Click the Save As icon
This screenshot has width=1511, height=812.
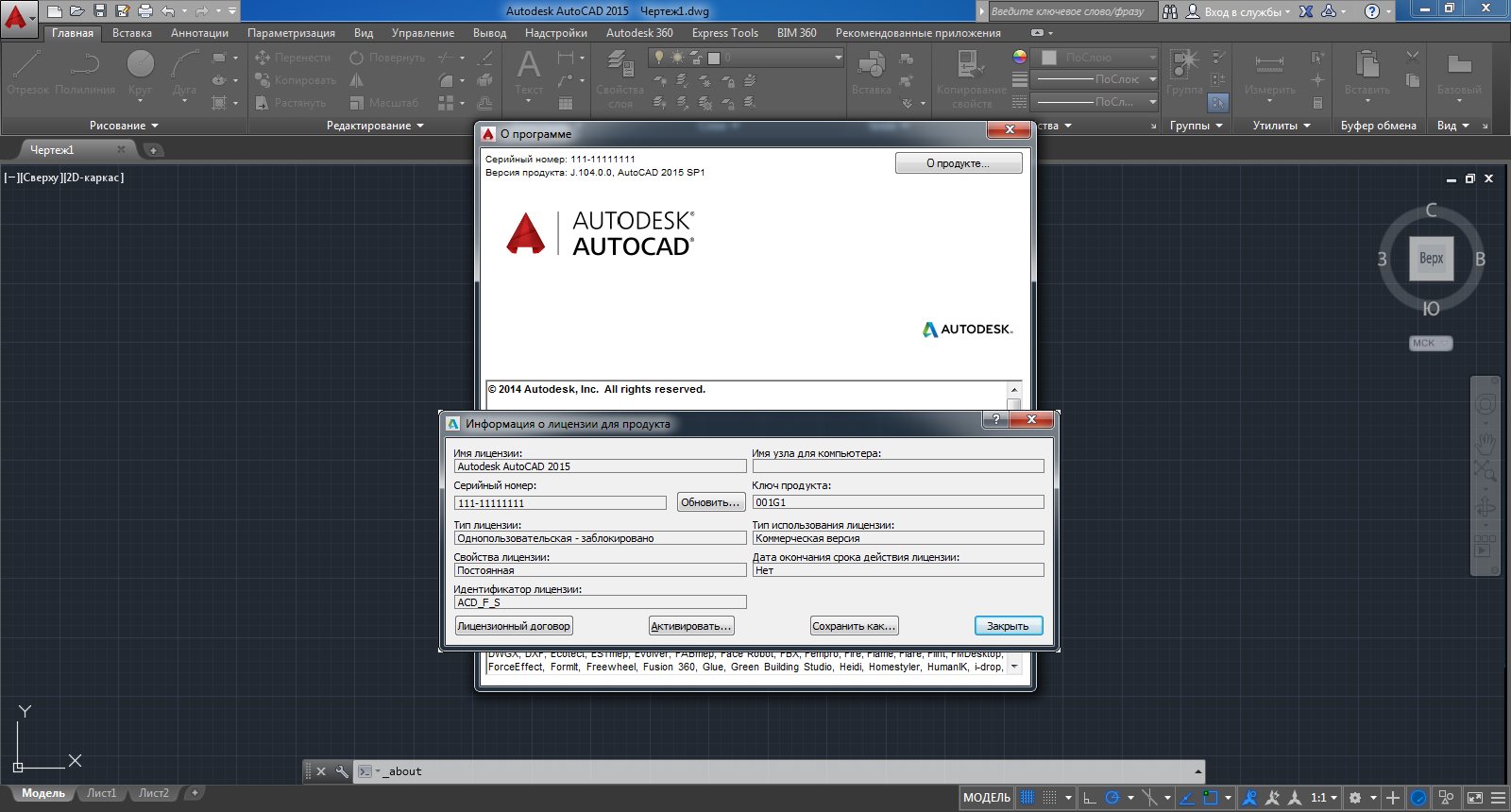pos(122,11)
